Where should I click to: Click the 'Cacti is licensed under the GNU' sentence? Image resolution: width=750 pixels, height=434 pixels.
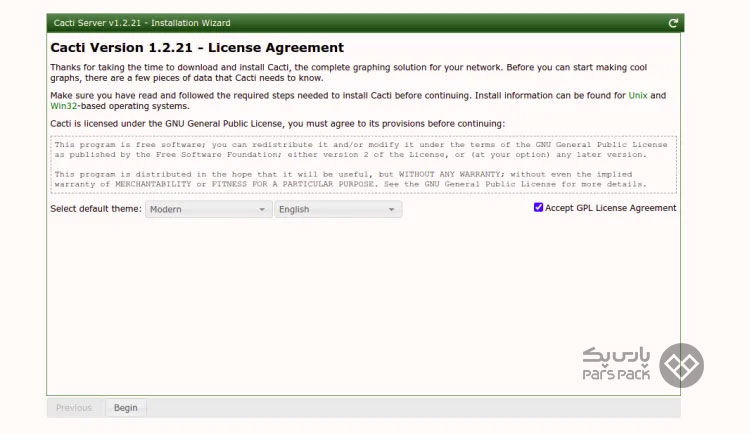click(277, 123)
